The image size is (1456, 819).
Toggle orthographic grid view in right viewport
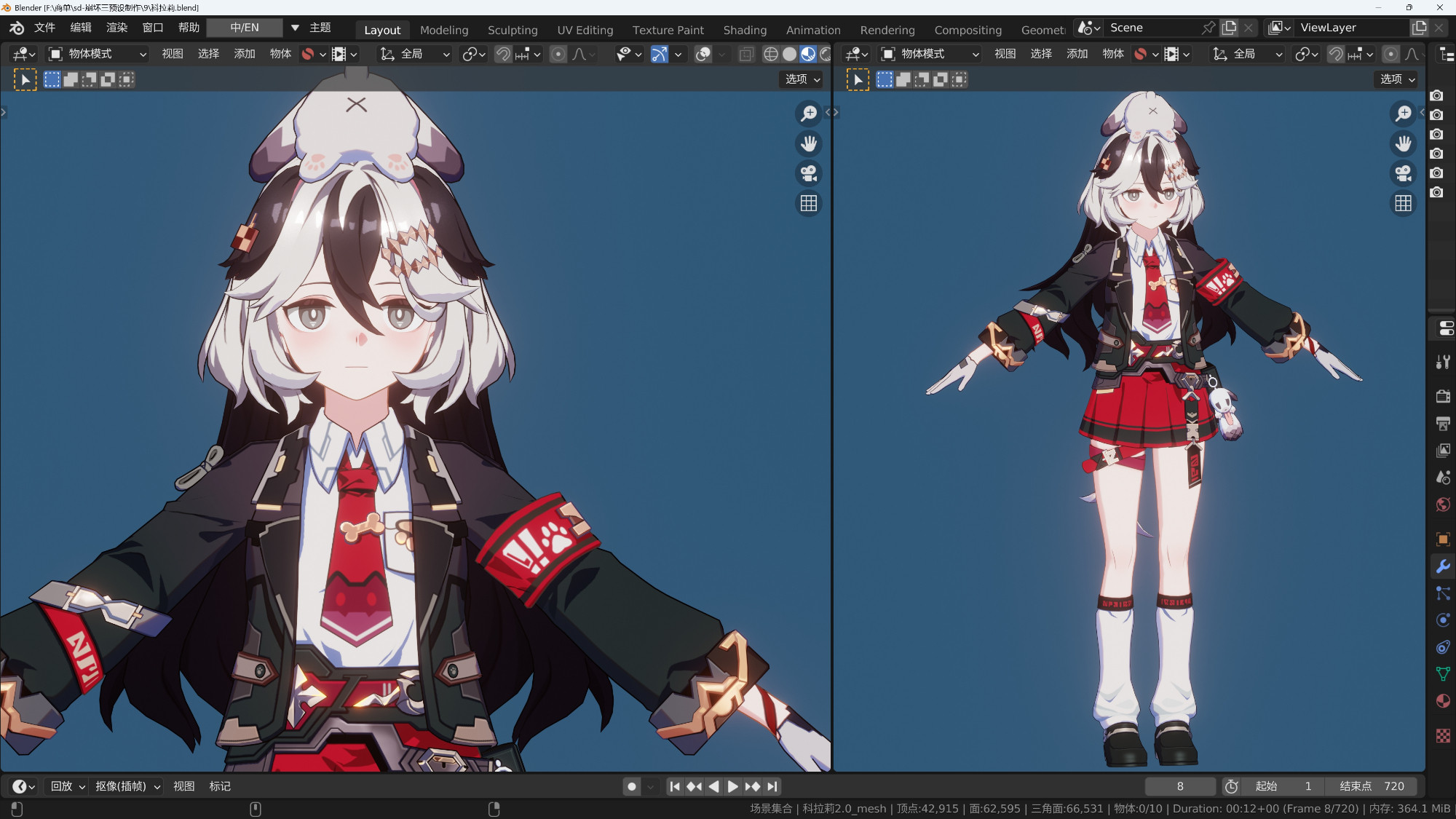pos(1403,203)
